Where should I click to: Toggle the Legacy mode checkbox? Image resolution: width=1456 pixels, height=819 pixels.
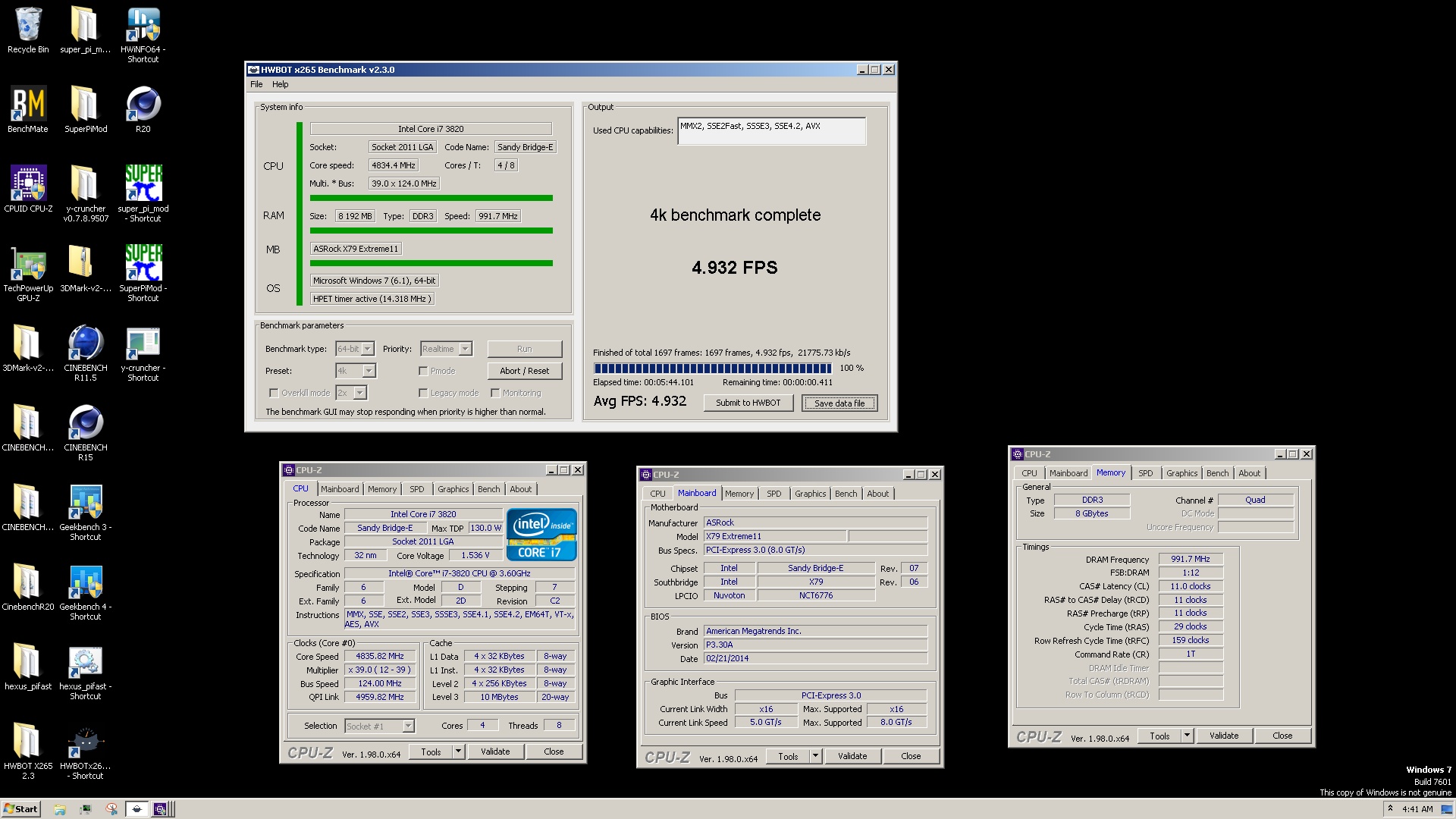423,393
